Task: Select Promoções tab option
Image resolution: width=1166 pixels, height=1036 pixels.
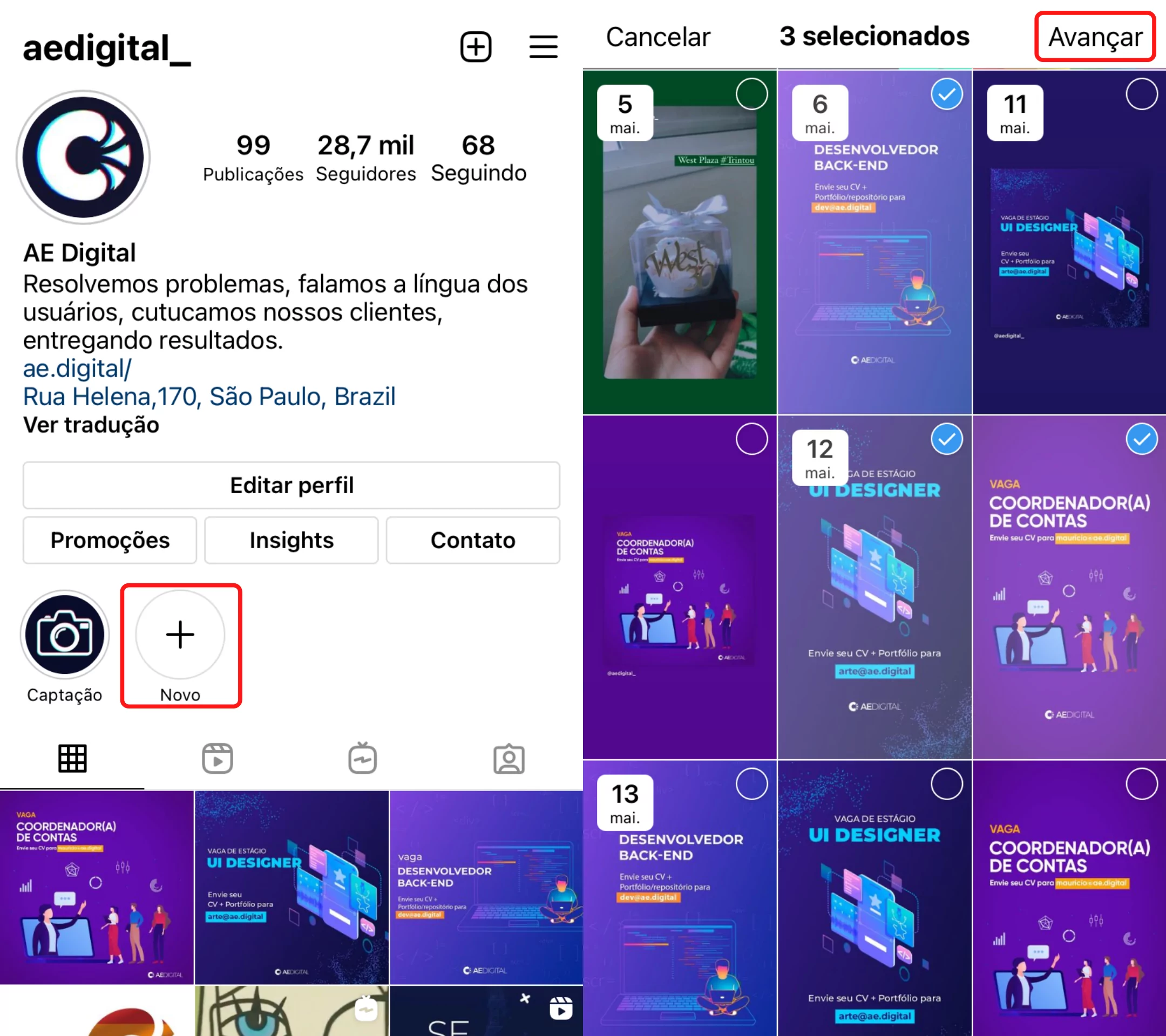Action: point(108,542)
